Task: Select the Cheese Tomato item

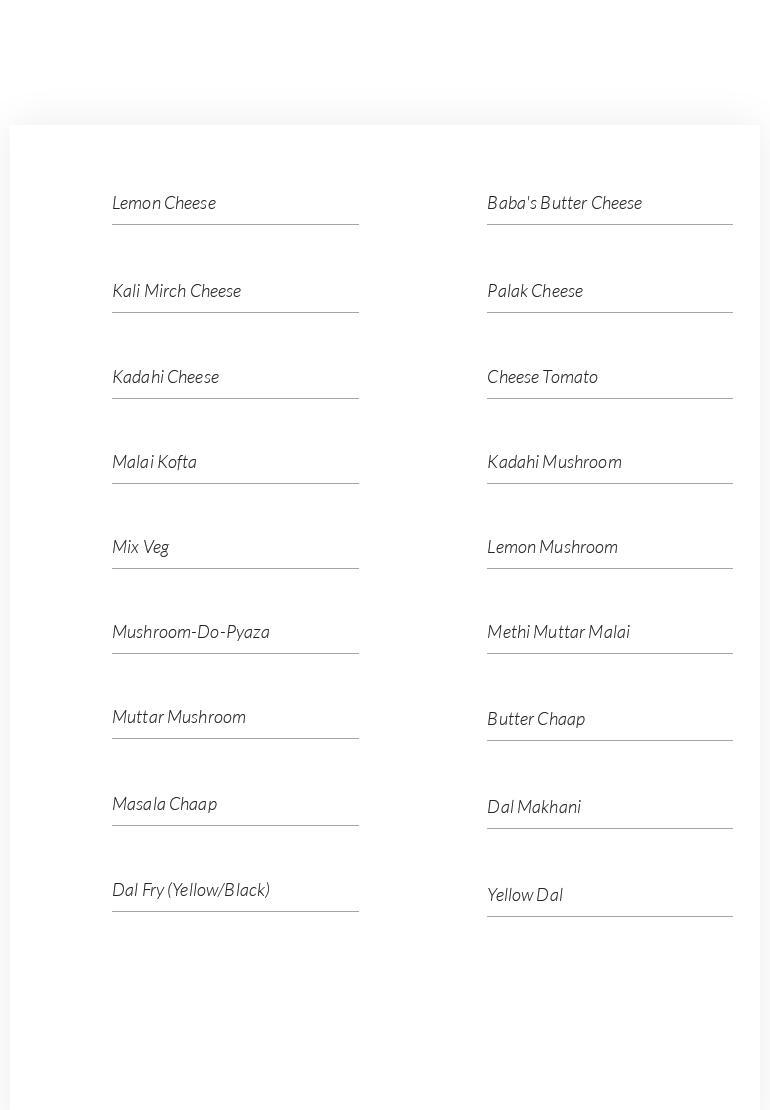Action: [x=542, y=377]
